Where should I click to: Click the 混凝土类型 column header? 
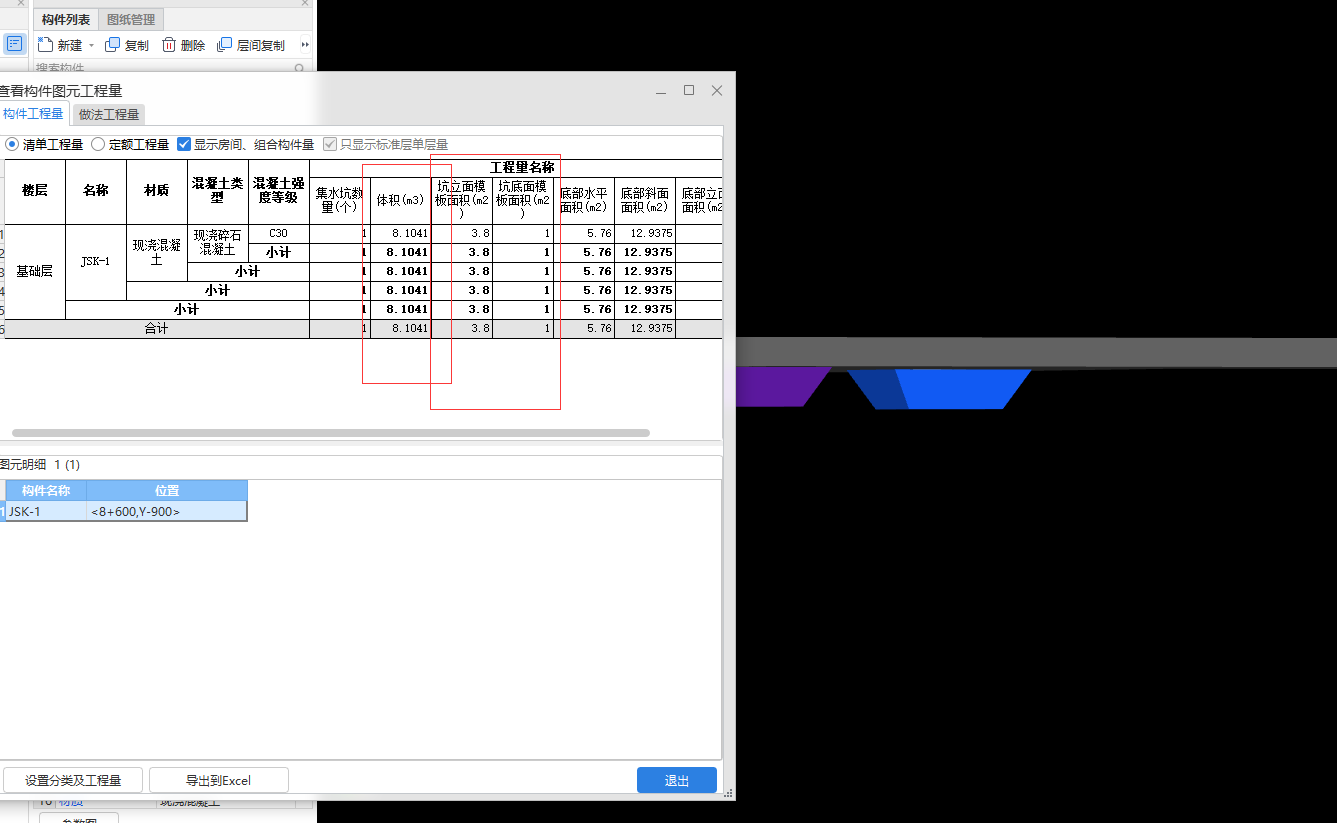click(218, 191)
